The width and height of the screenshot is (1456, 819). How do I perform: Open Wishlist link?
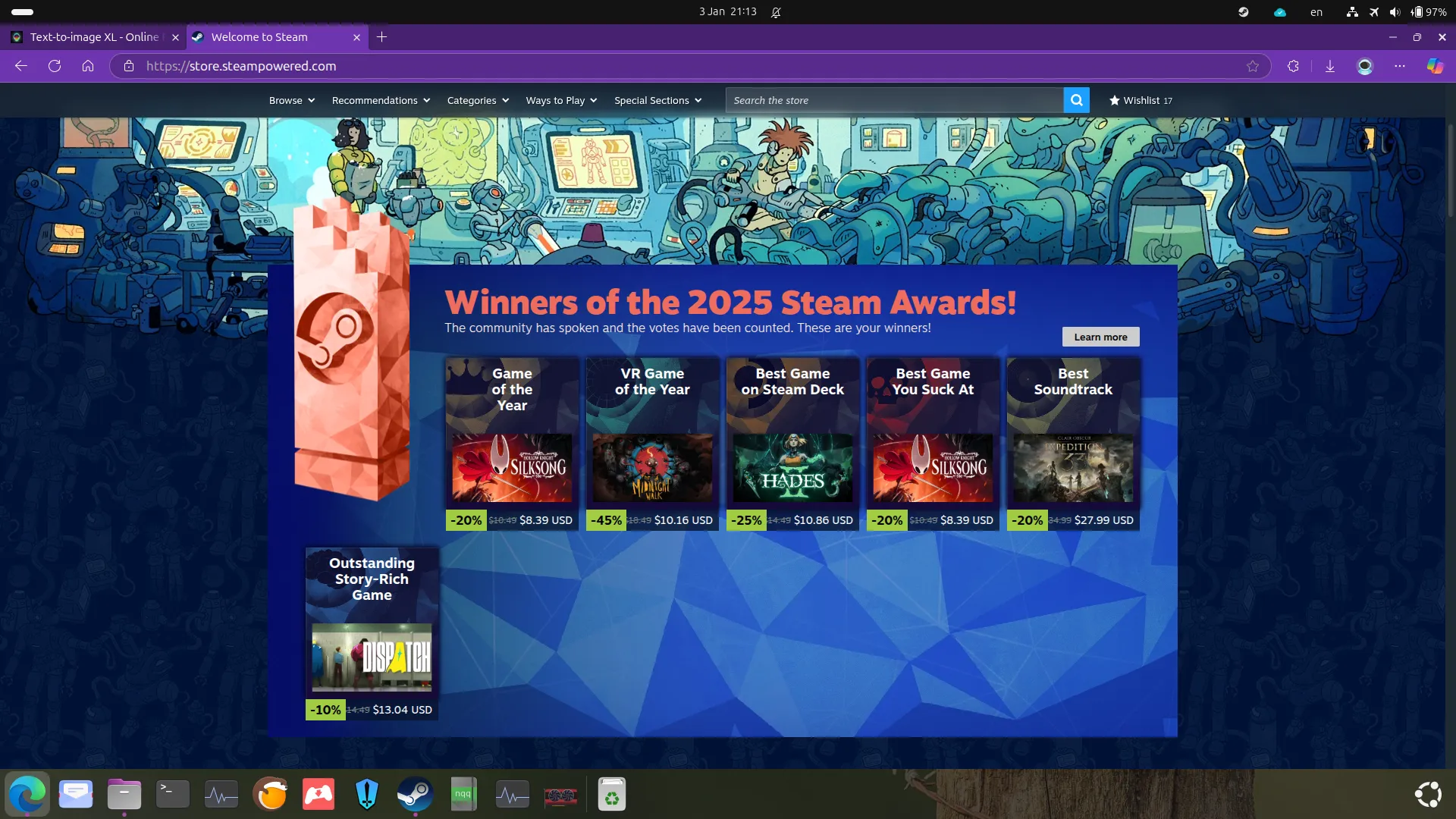click(x=1141, y=100)
